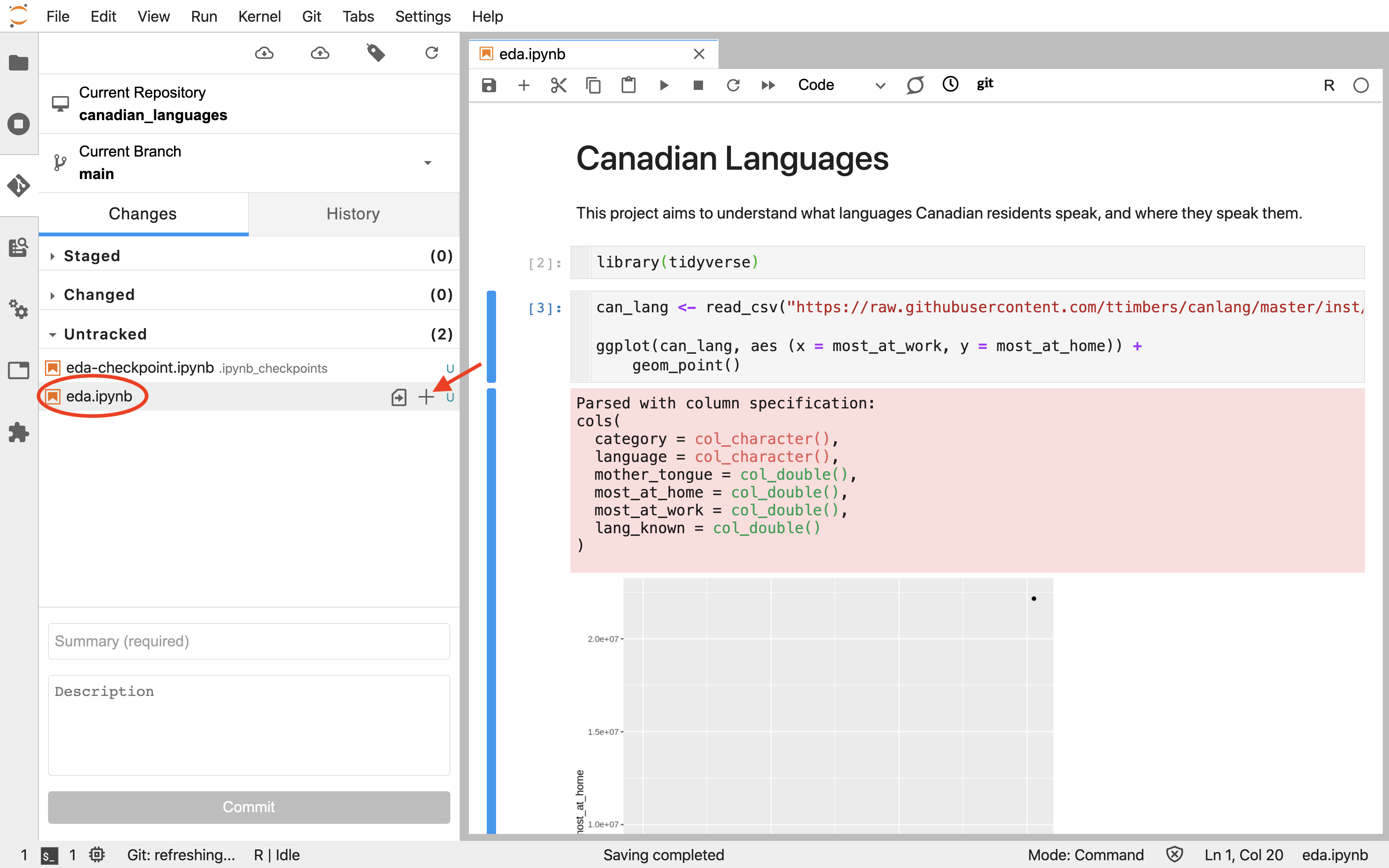Click the Canadian Languages heading cell

click(732, 158)
